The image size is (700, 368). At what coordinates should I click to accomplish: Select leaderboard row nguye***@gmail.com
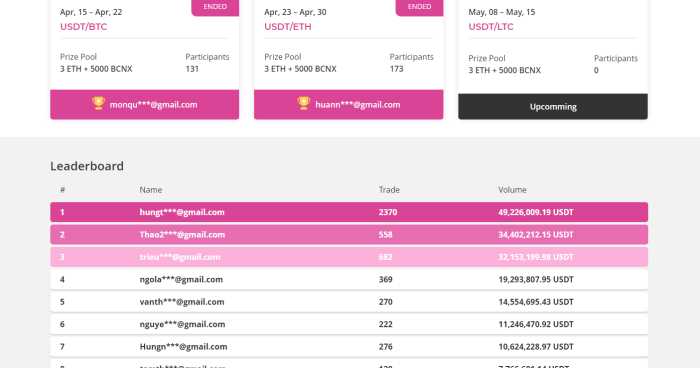point(349,324)
